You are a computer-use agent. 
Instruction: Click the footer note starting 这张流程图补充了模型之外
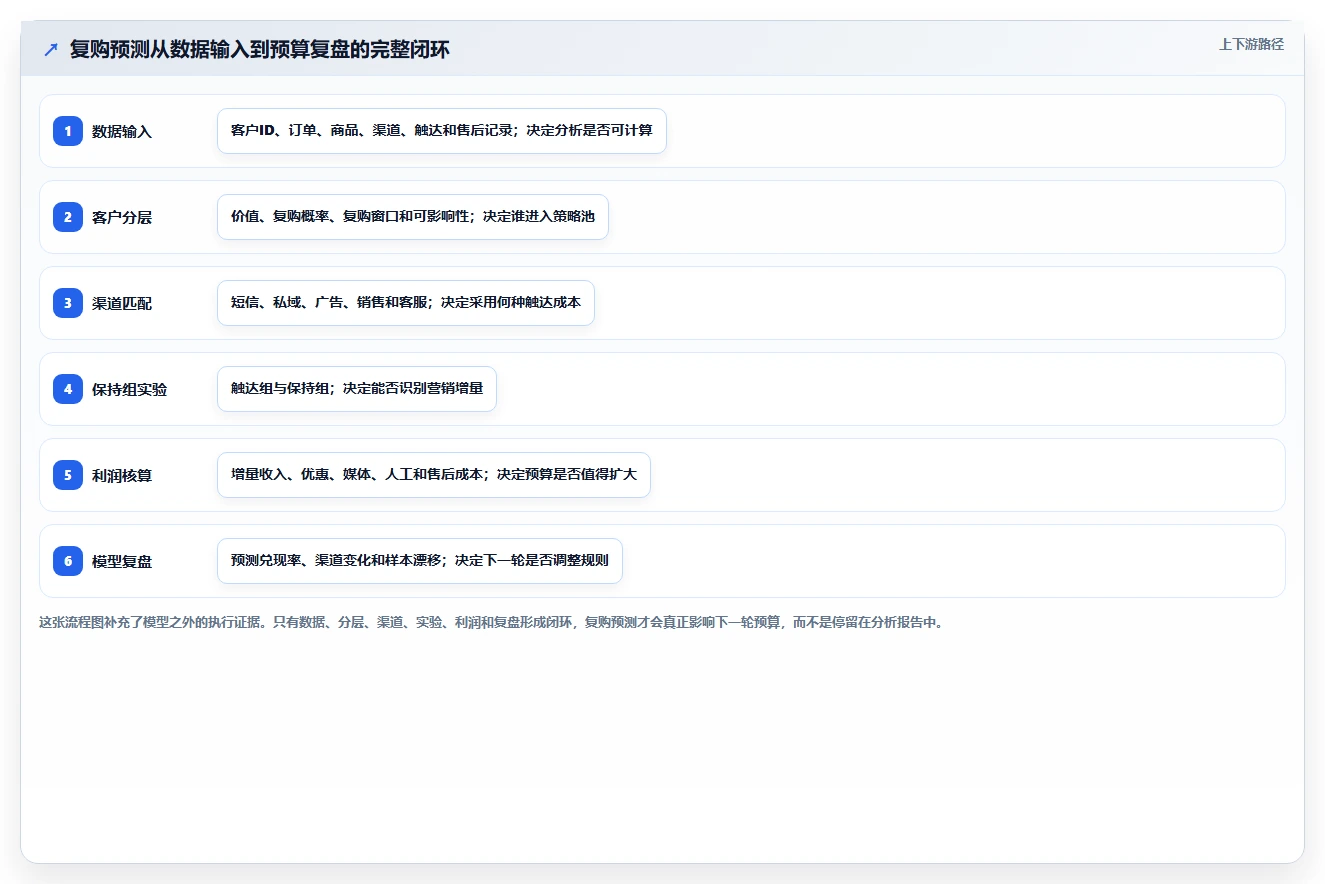click(x=491, y=622)
